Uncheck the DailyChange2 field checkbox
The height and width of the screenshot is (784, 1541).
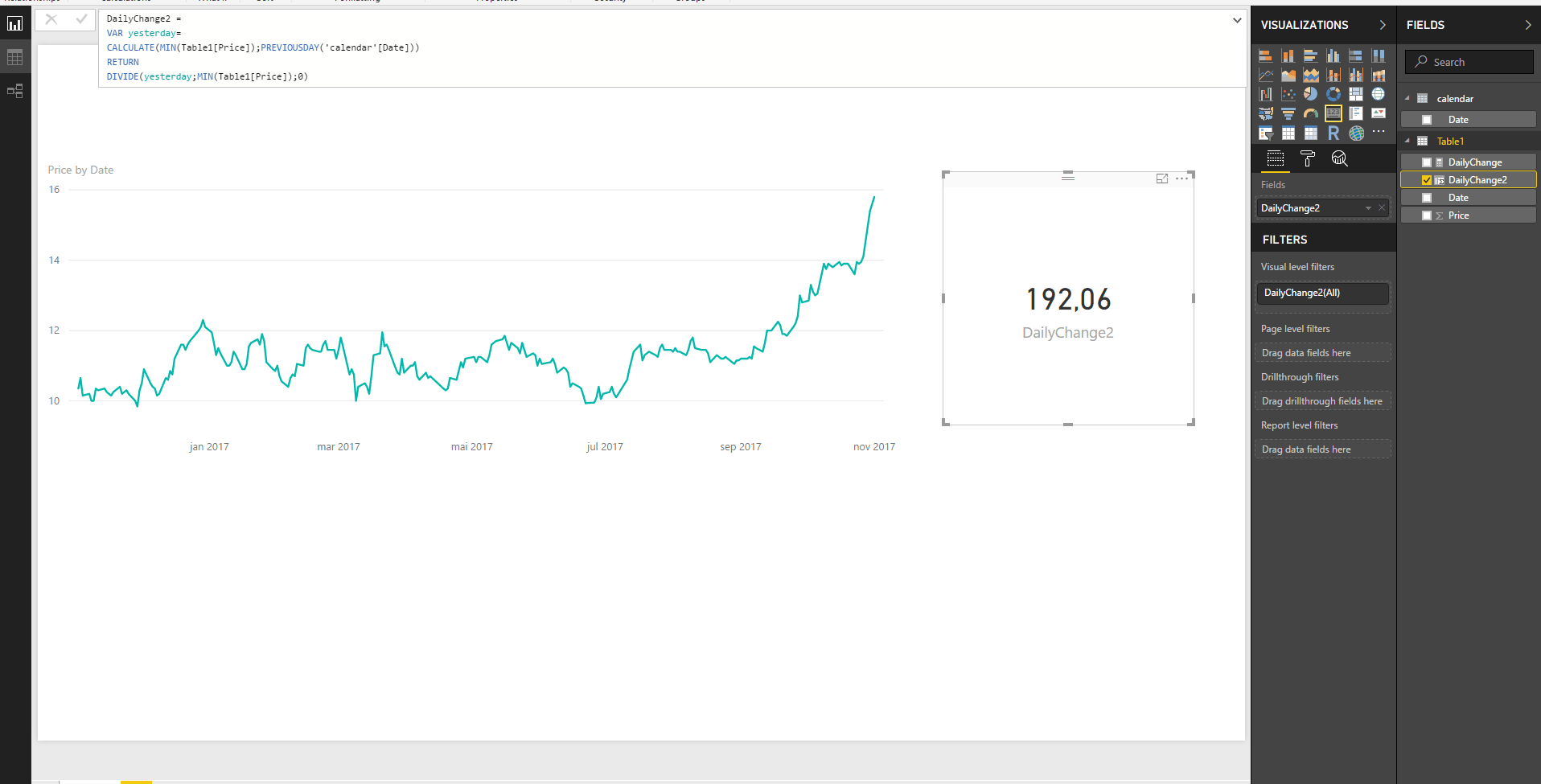click(x=1428, y=179)
